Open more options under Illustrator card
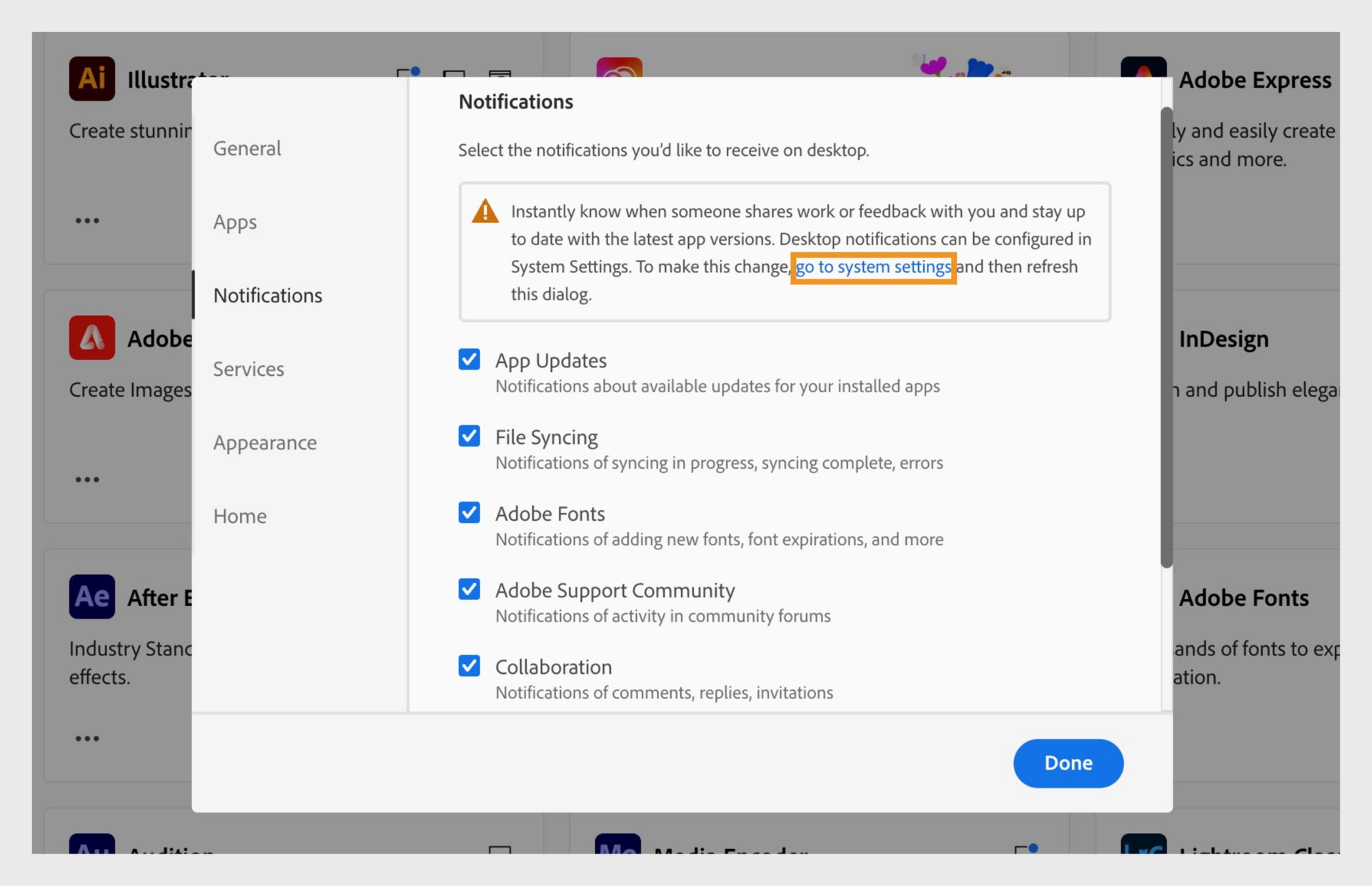 pyautogui.click(x=87, y=221)
